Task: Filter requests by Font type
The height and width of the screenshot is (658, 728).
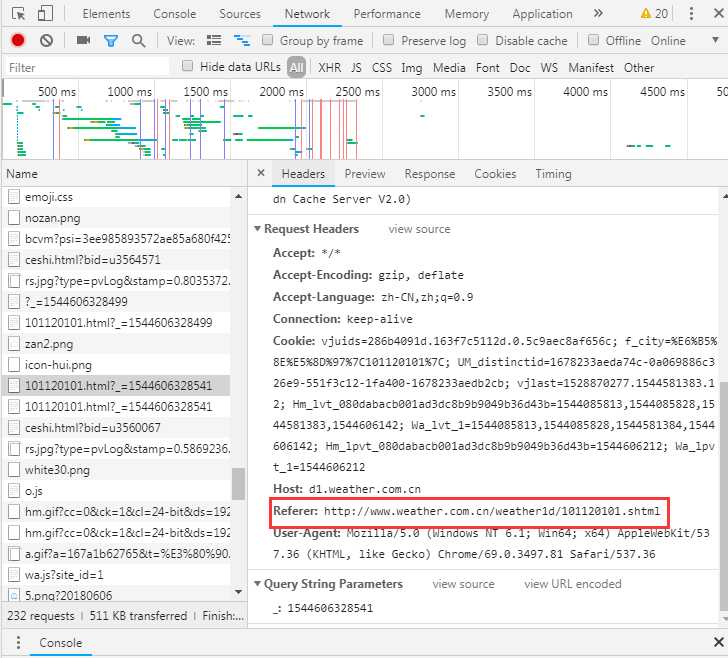Action: click(x=488, y=68)
